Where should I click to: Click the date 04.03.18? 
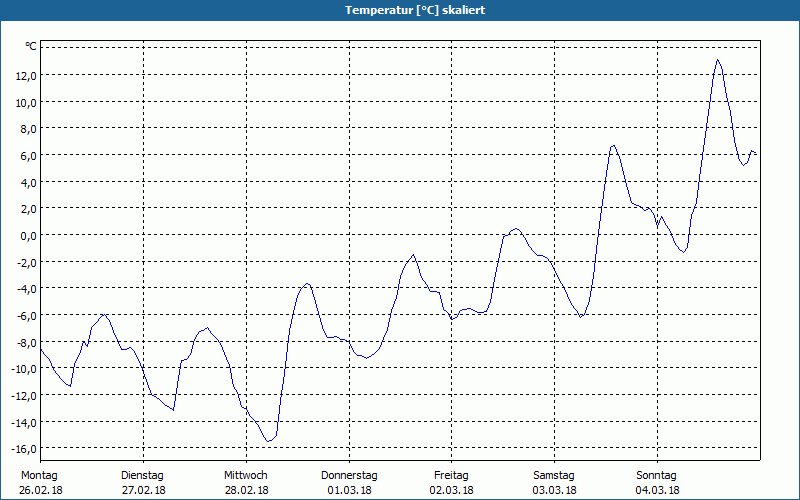pos(657,490)
